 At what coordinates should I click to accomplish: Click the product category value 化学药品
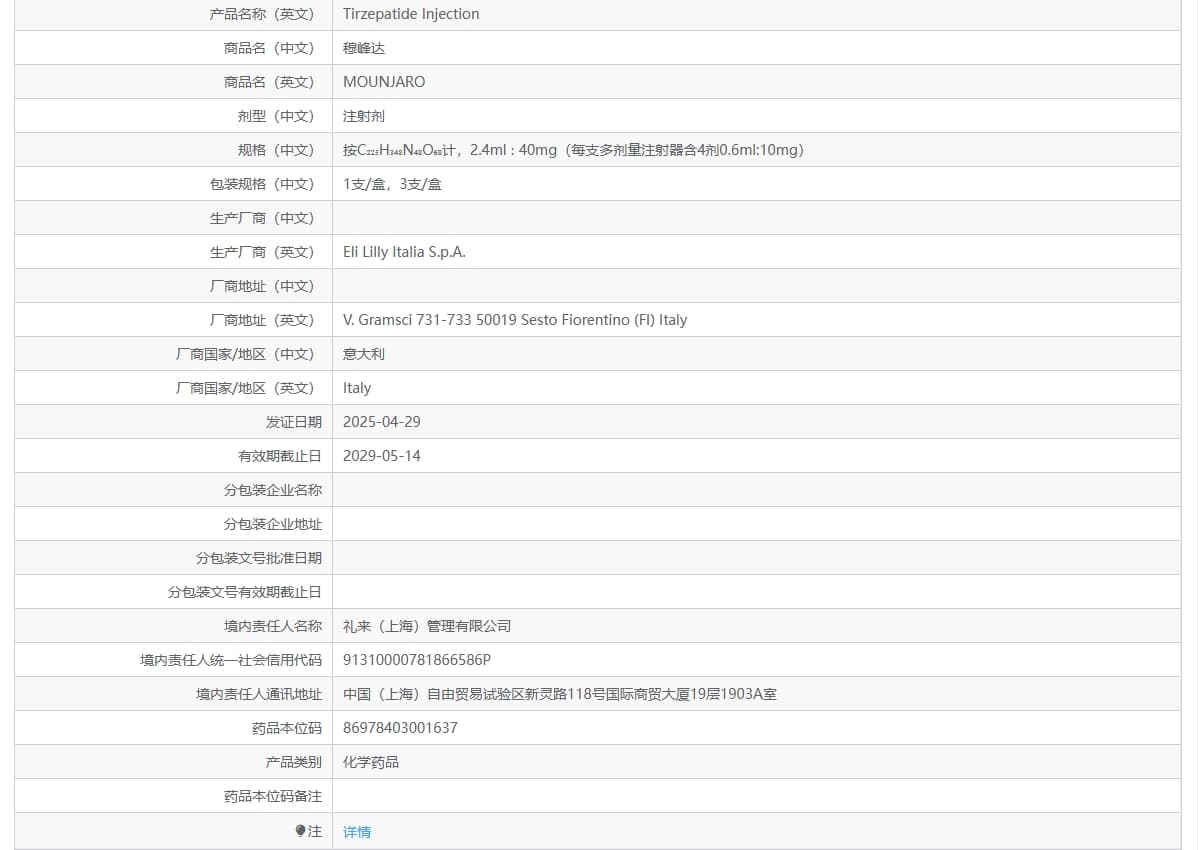pos(371,762)
